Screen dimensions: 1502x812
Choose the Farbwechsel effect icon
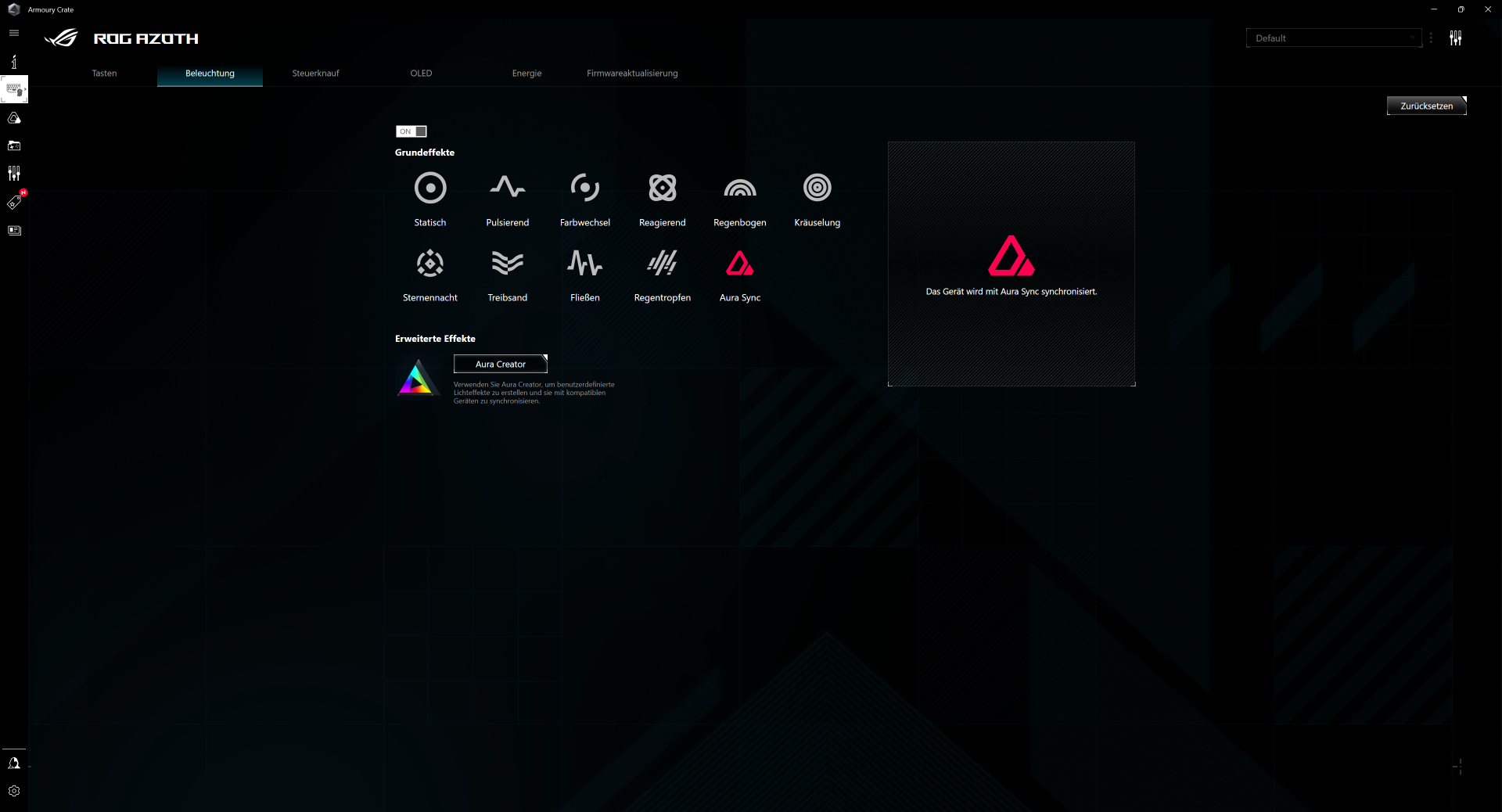(585, 188)
